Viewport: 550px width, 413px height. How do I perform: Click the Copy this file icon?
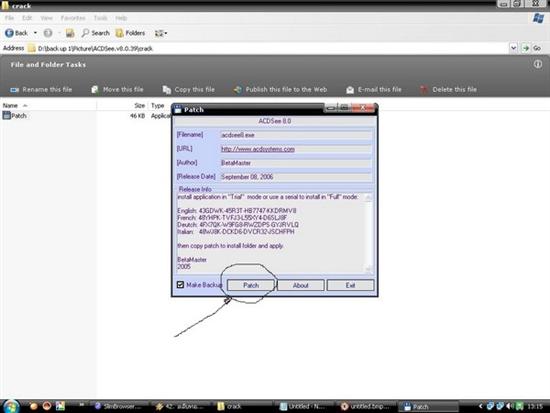click(x=166, y=90)
